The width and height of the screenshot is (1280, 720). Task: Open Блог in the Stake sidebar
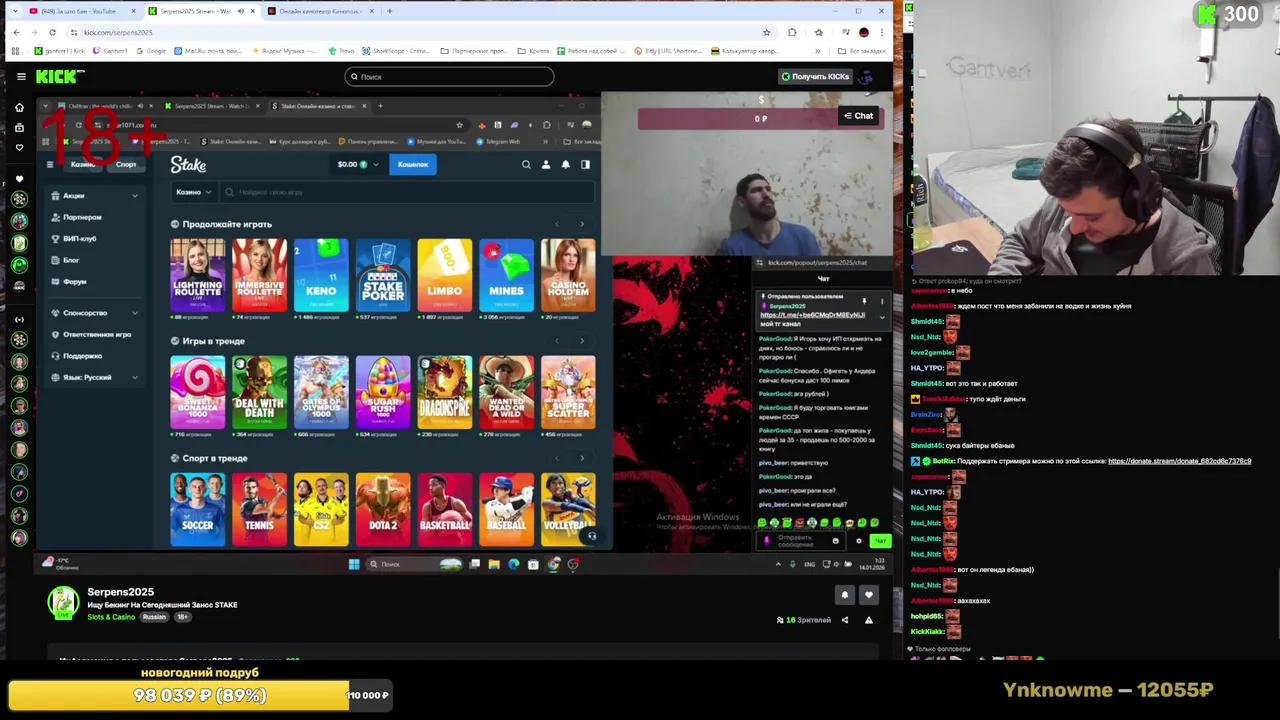click(x=71, y=260)
